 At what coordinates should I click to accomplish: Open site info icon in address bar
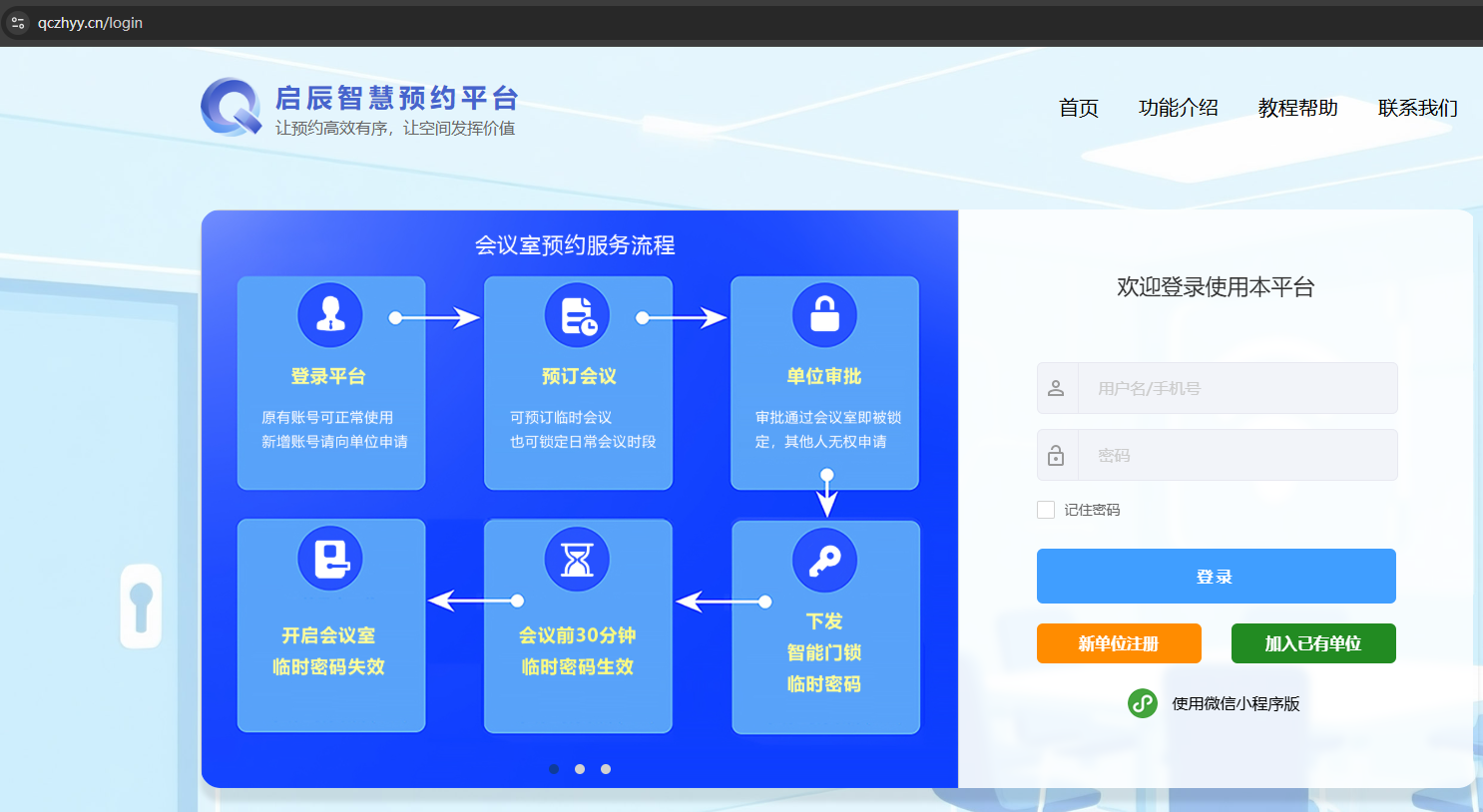pyautogui.click(x=18, y=23)
